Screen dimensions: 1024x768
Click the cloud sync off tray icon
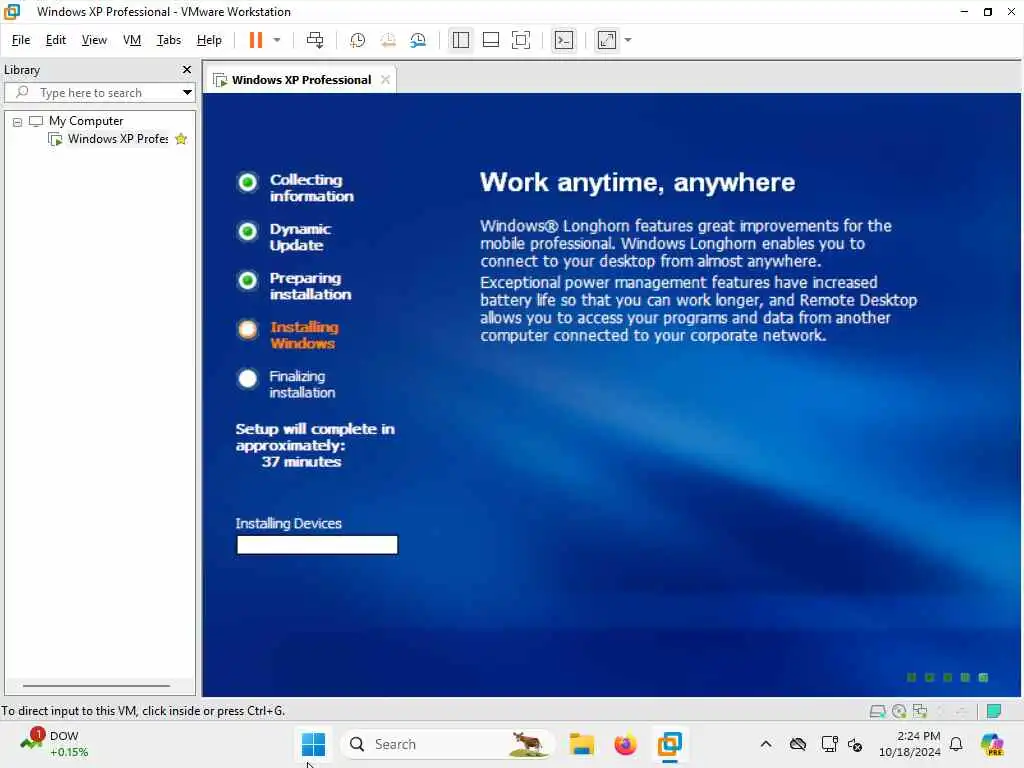point(797,744)
